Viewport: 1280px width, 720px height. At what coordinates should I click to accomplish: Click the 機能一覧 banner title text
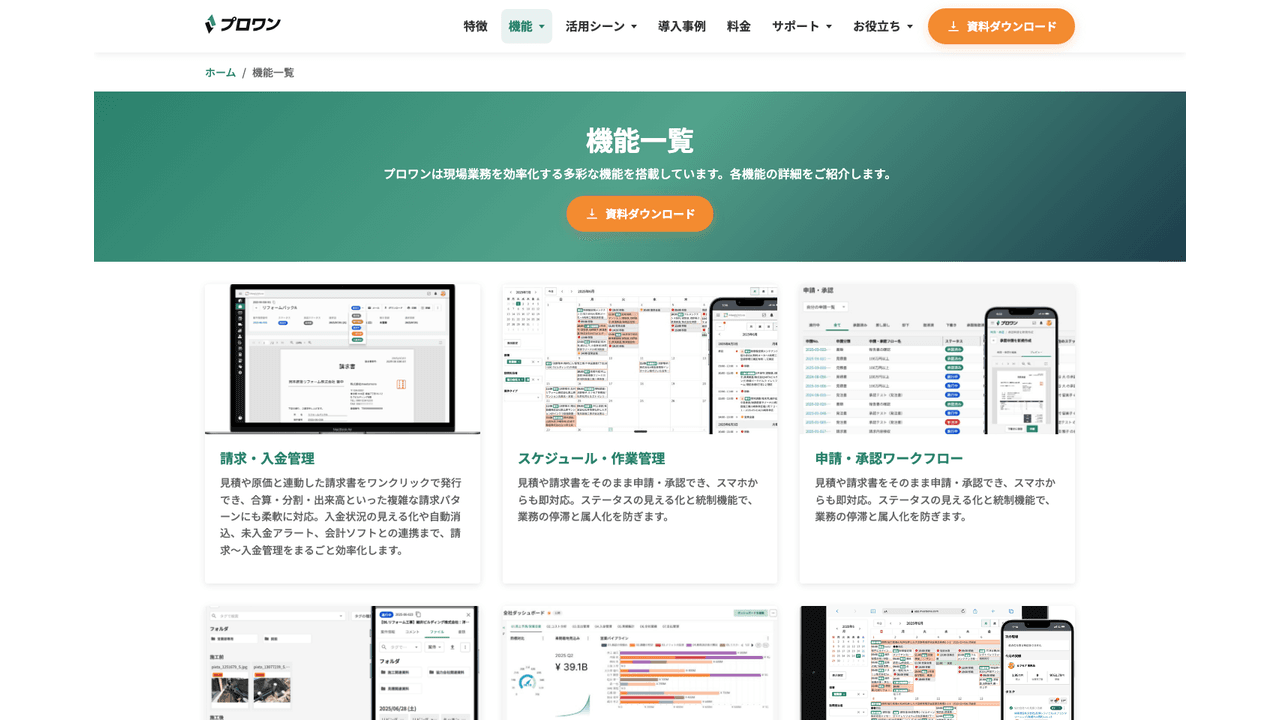click(640, 141)
